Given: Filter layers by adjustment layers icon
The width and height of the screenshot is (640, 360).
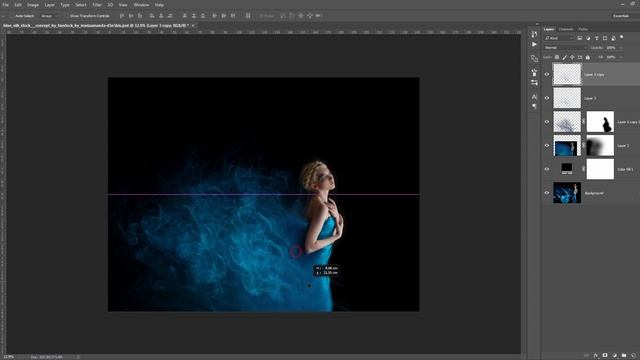Looking at the screenshot, I should [x=588, y=38].
